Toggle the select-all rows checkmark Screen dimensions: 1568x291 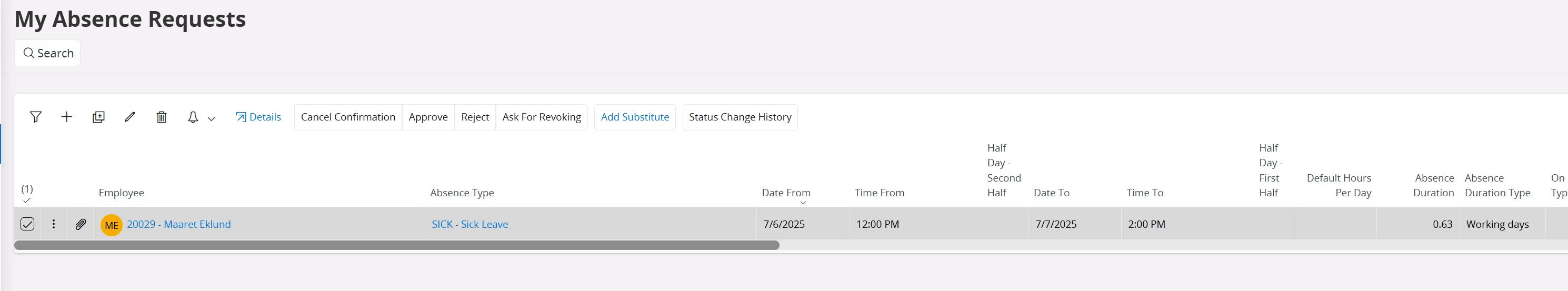[27, 200]
